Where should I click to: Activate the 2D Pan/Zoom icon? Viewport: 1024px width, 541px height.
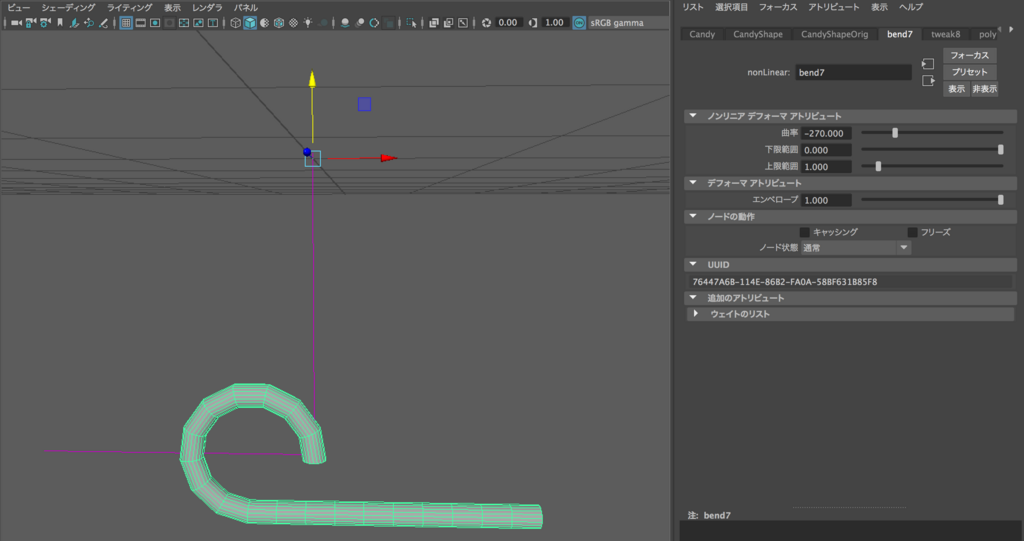click(89, 23)
